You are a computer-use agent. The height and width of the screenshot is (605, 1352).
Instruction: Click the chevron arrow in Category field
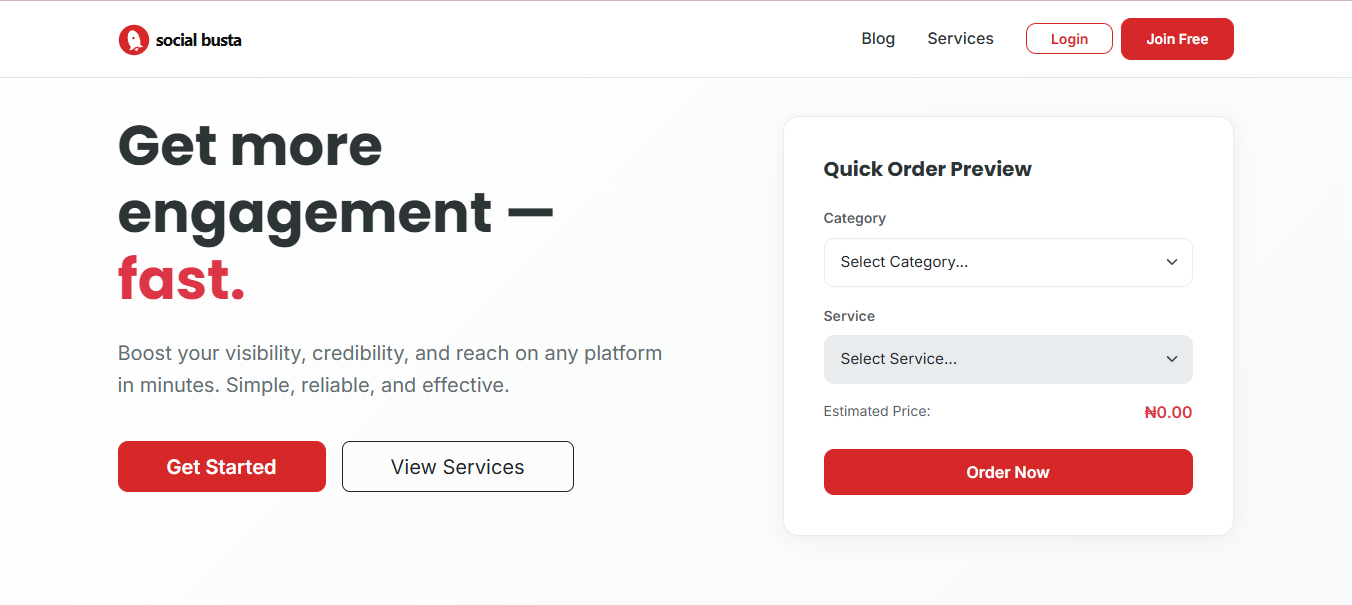(x=1172, y=262)
